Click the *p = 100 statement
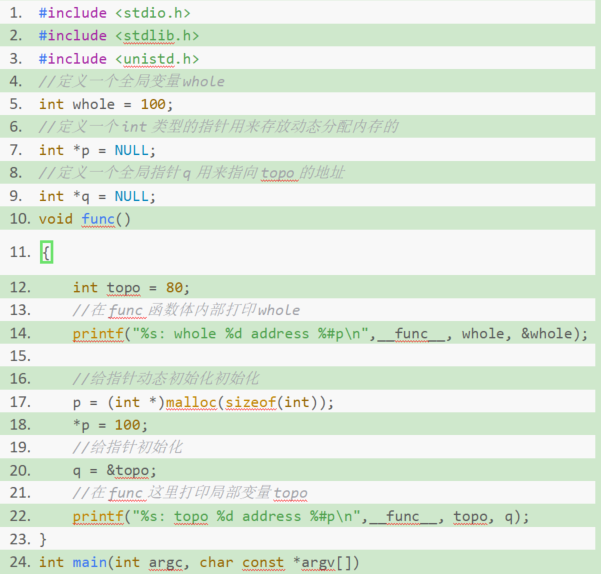The width and height of the screenshot is (601, 574). [118, 425]
